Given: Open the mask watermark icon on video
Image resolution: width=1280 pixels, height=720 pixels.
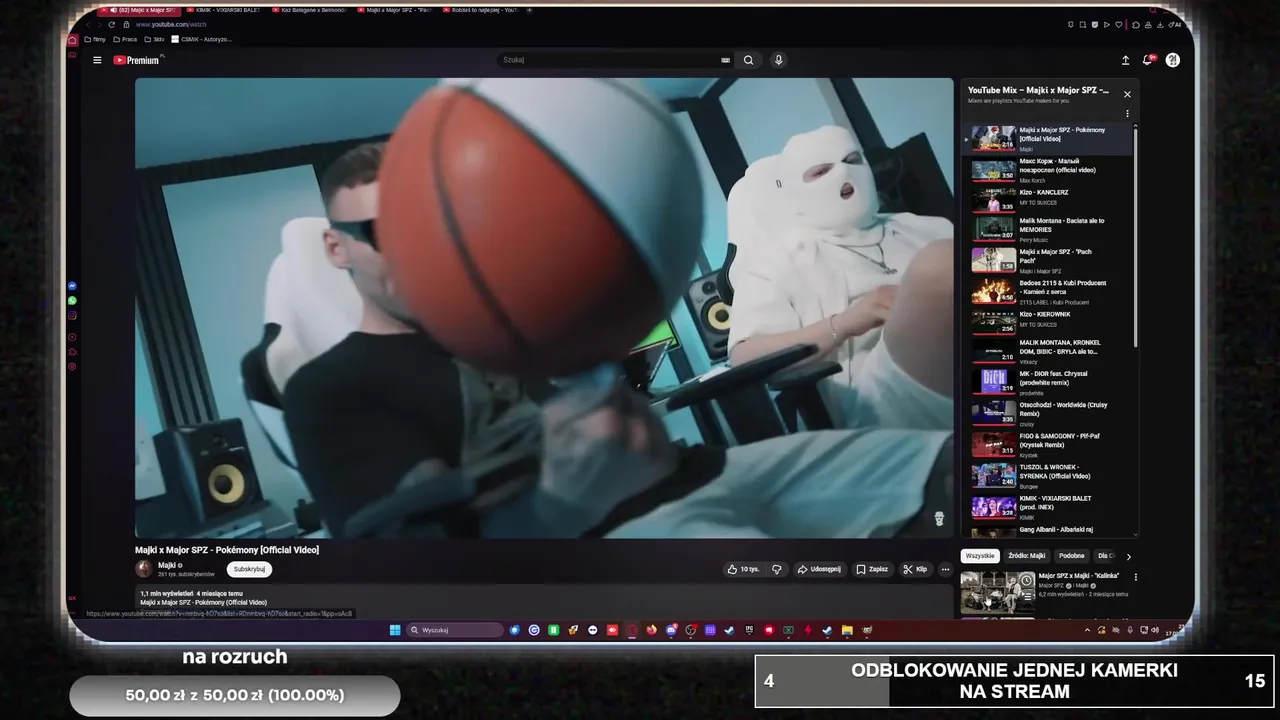Looking at the screenshot, I should tap(939, 519).
